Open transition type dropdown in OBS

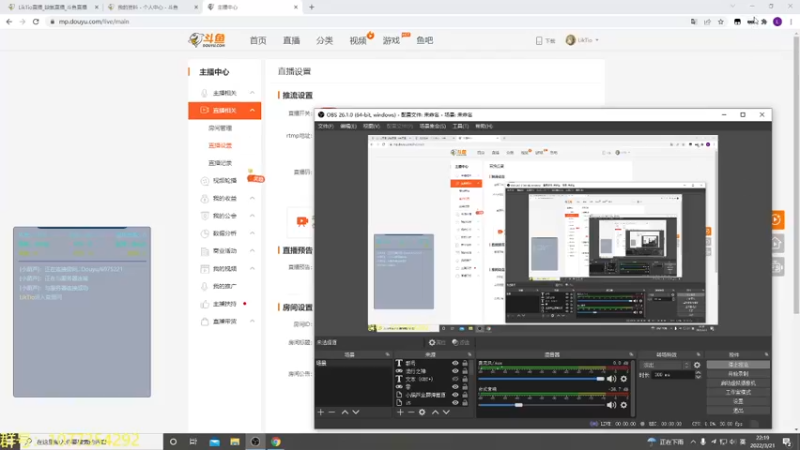coord(665,365)
